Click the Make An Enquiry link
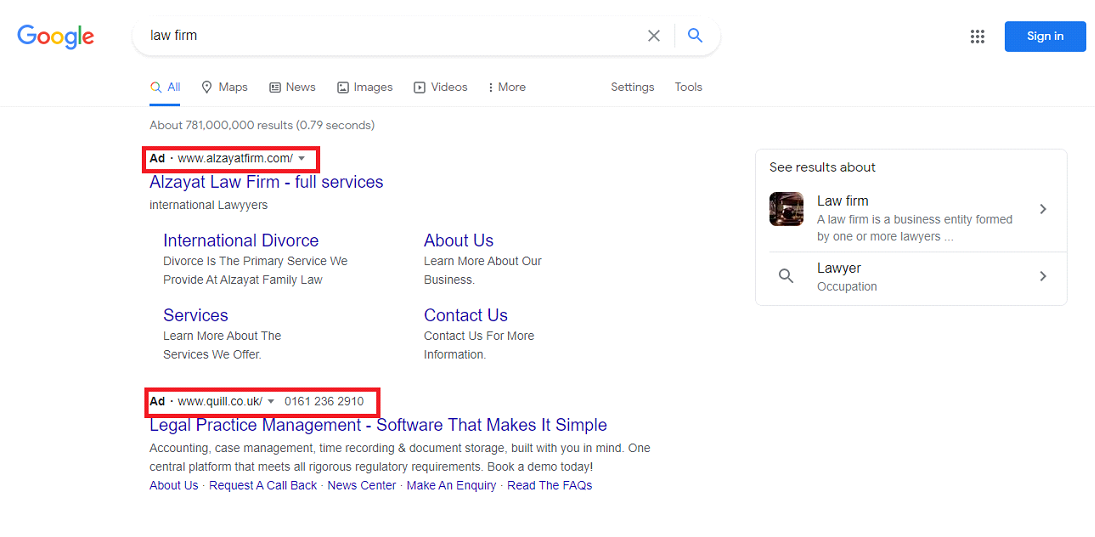This screenshot has height=537, width=1095. click(x=452, y=485)
